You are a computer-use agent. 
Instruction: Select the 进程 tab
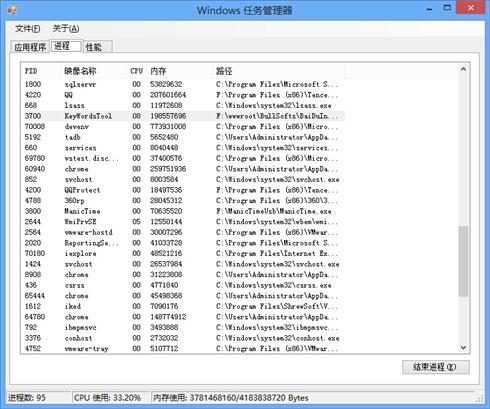coord(66,46)
